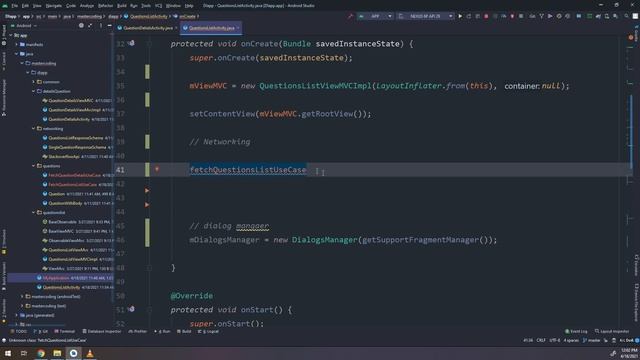Open VLC media player from taskbar
Screen dimensions: 640x360
pyautogui.click(x=90, y=353)
